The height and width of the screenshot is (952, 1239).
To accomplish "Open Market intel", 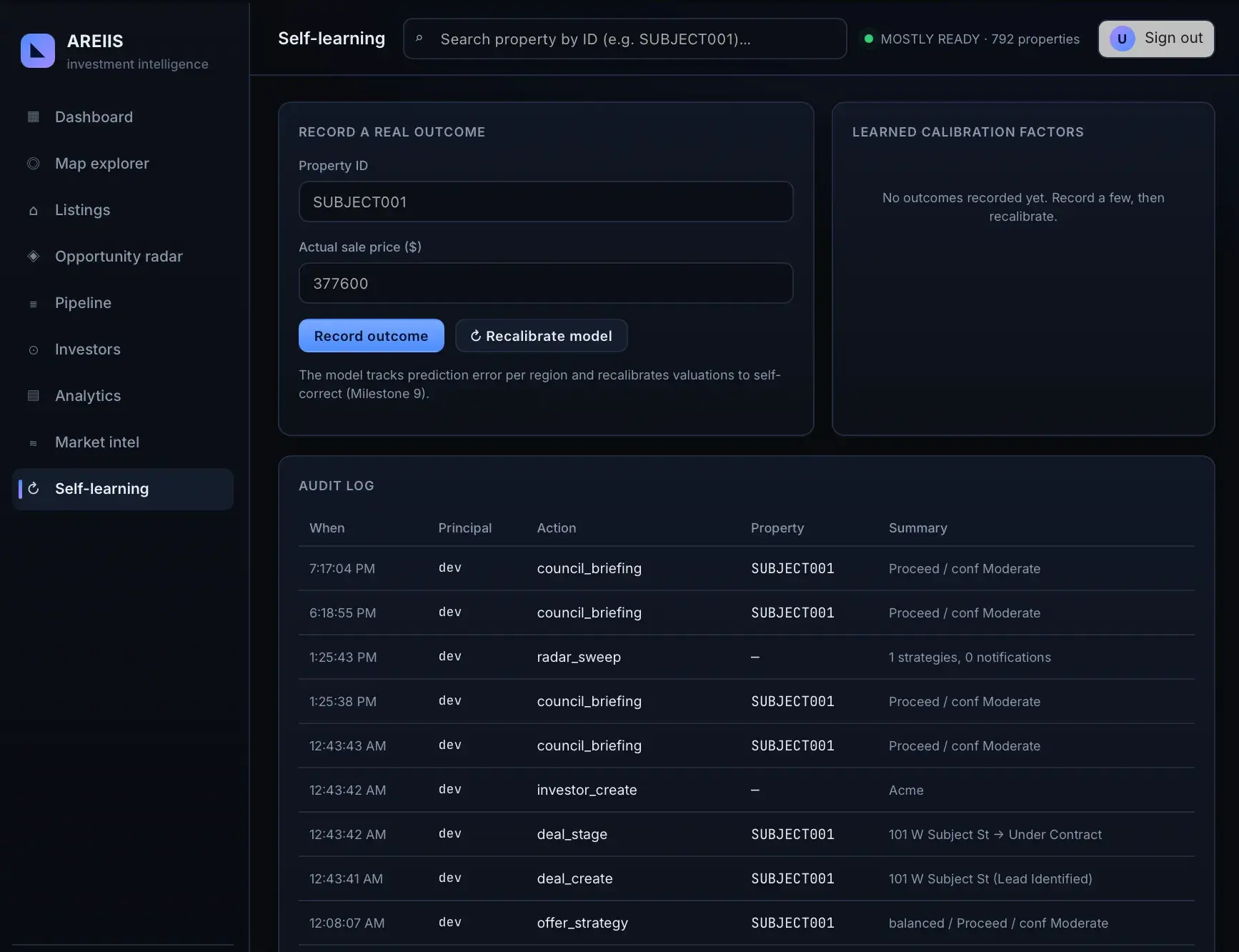I will click(123, 442).
